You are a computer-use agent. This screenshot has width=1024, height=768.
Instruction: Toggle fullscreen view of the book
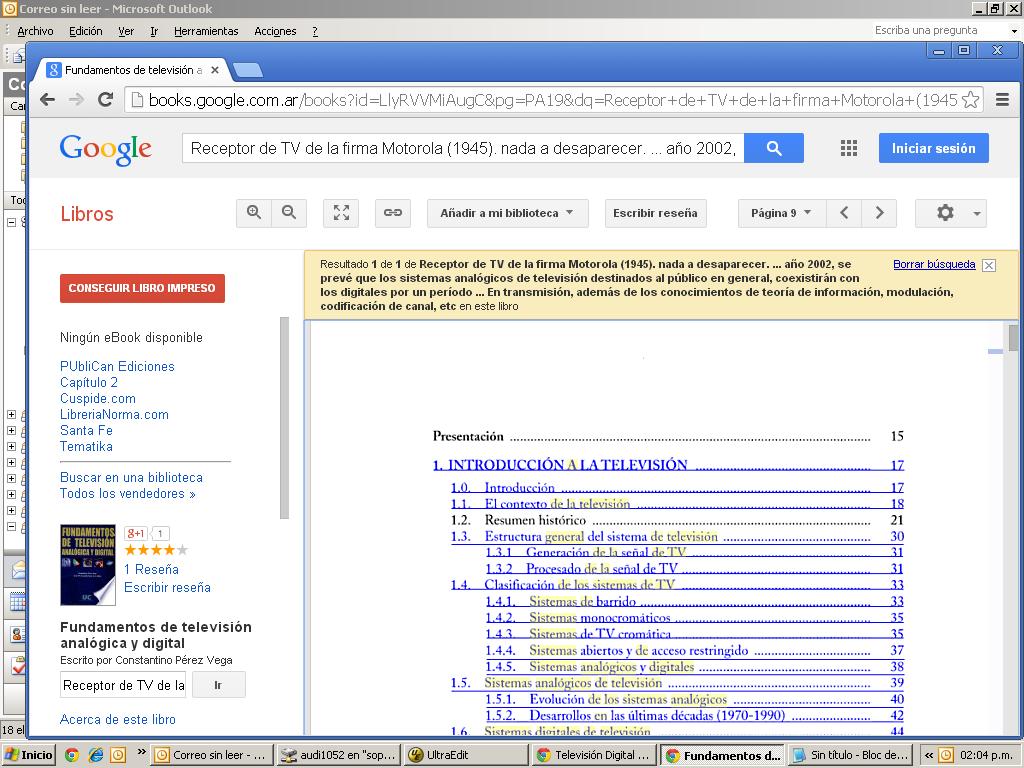coord(341,213)
